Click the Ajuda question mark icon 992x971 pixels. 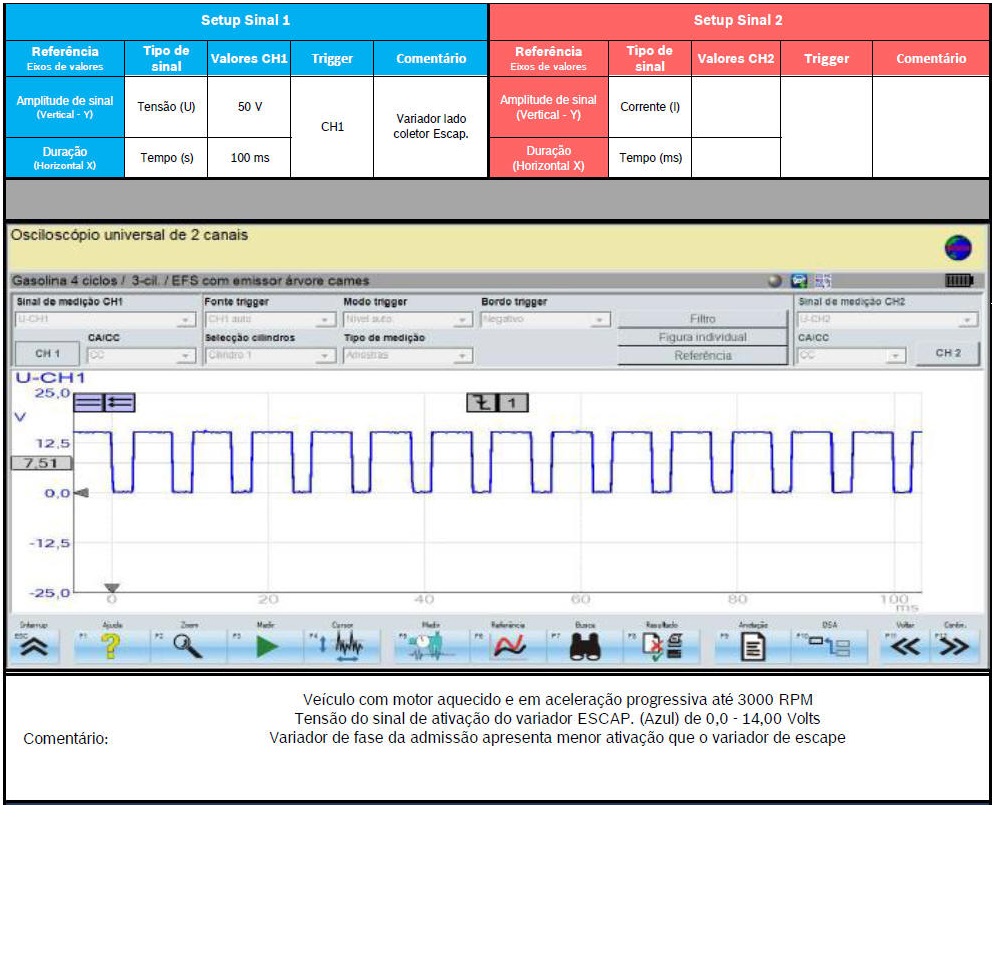click(x=112, y=647)
